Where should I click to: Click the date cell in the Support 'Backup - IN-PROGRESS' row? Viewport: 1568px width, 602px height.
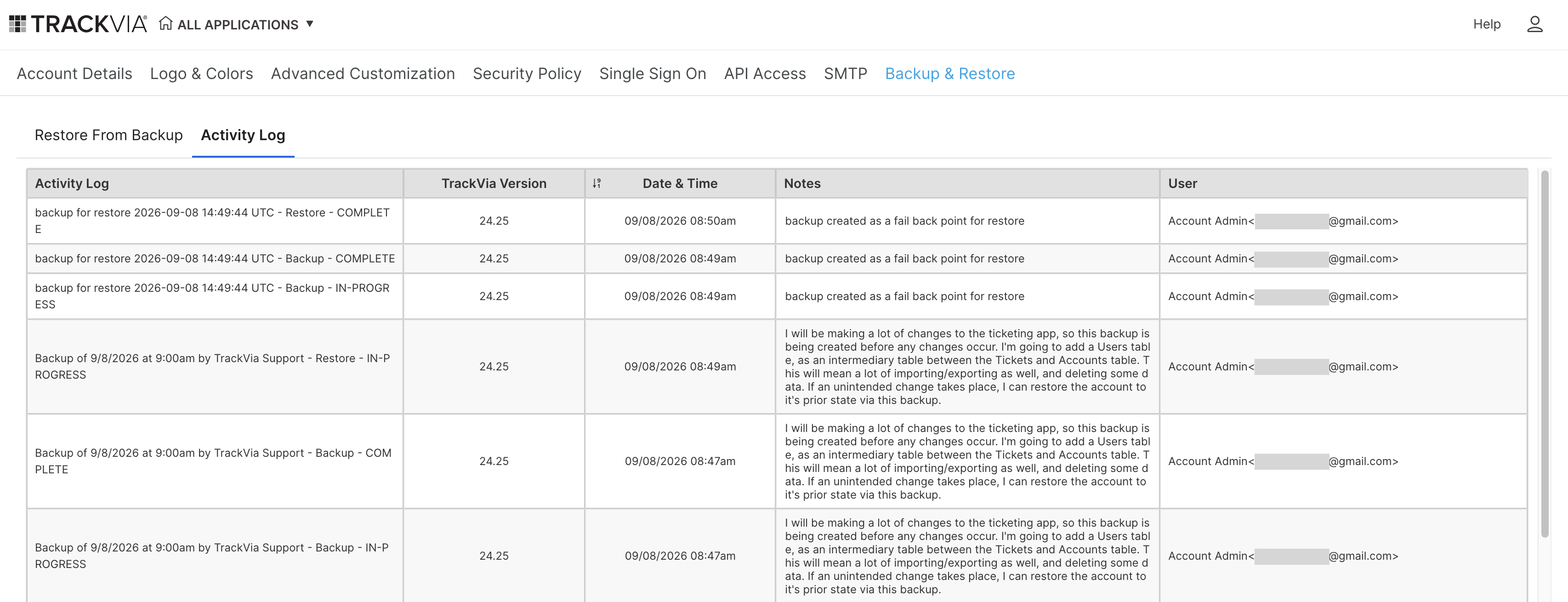click(x=680, y=556)
